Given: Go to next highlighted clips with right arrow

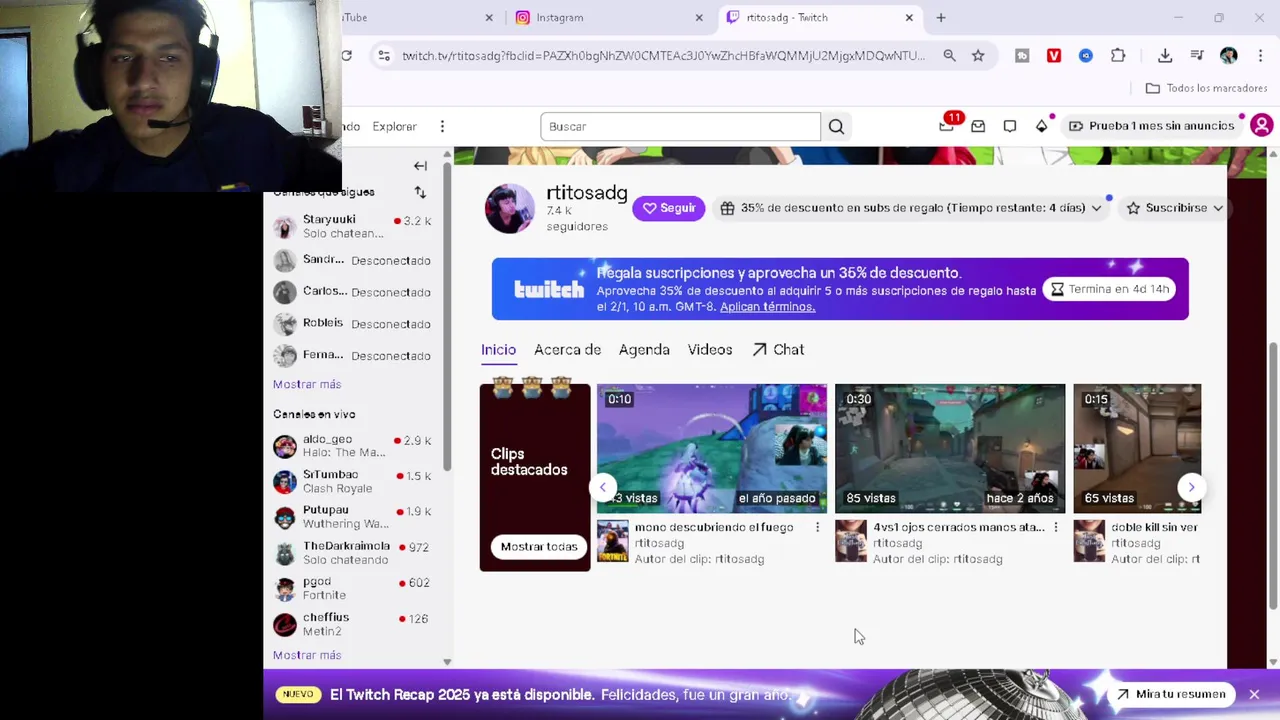Looking at the screenshot, I should click(x=1191, y=487).
